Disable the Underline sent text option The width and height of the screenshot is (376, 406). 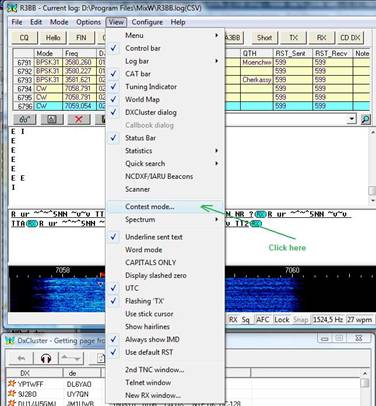(154, 237)
